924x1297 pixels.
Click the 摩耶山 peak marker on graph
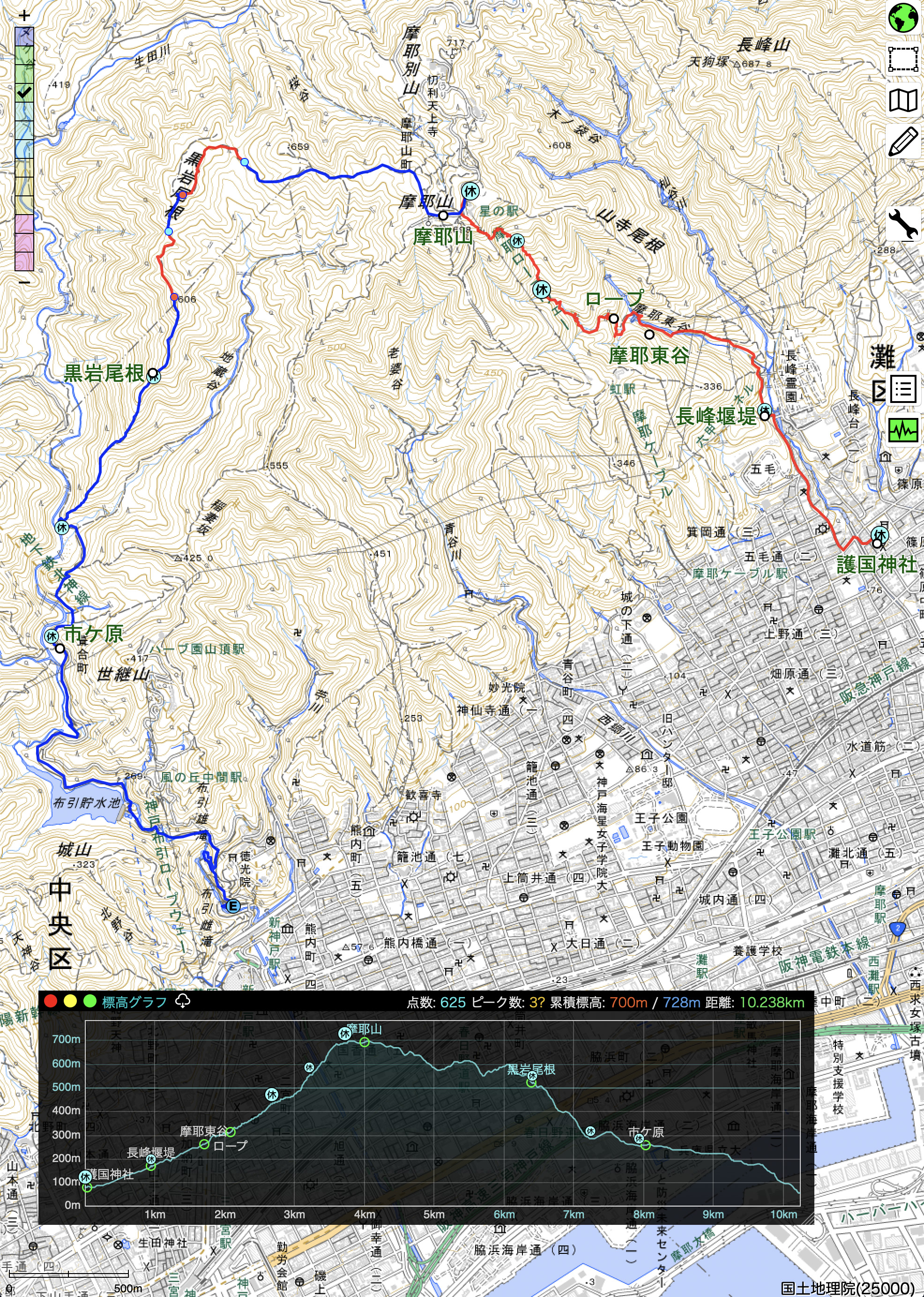pos(365,1042)
